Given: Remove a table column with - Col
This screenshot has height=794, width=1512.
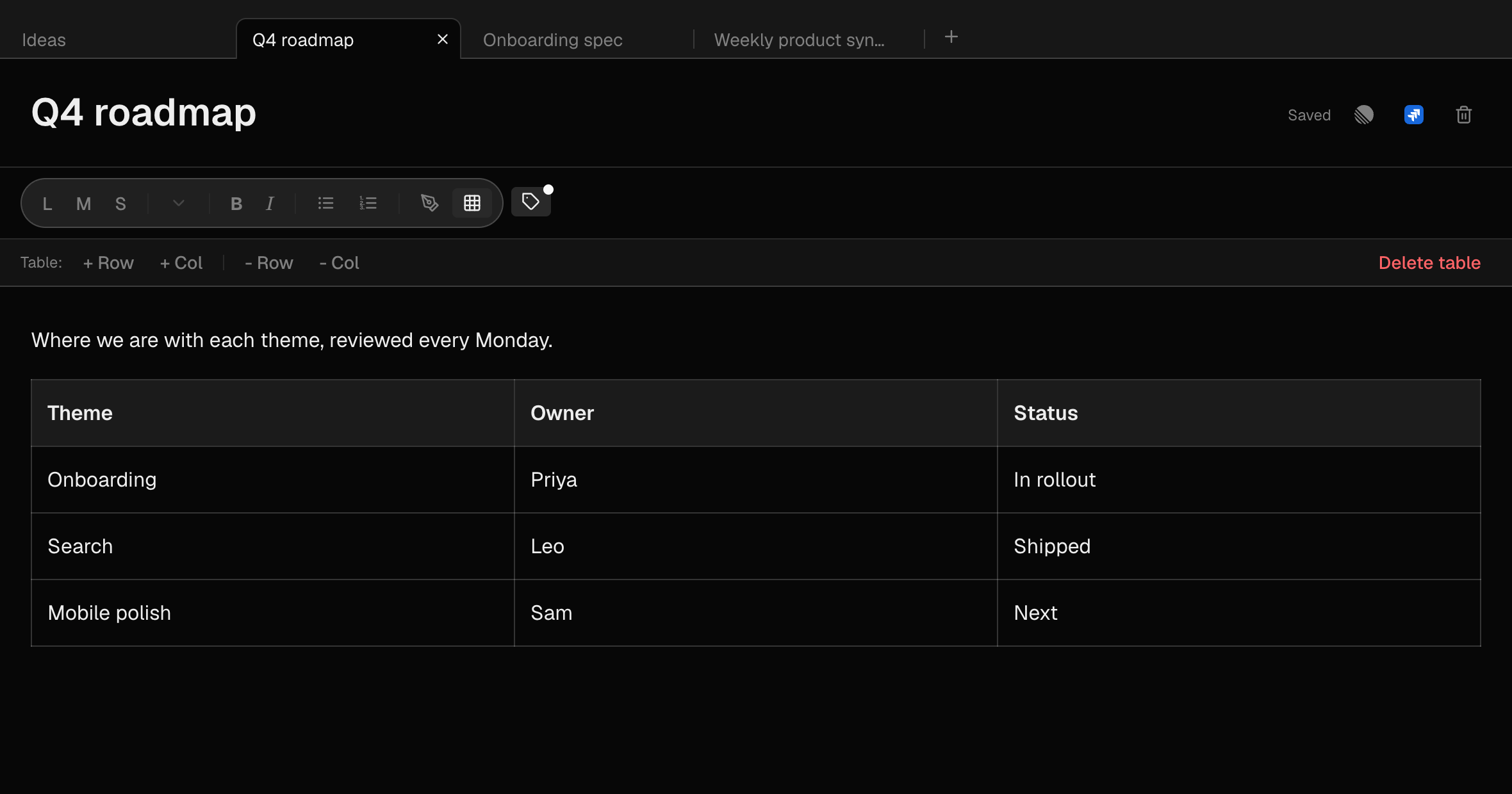Looking at the screenshot, I should pos(340,263).
